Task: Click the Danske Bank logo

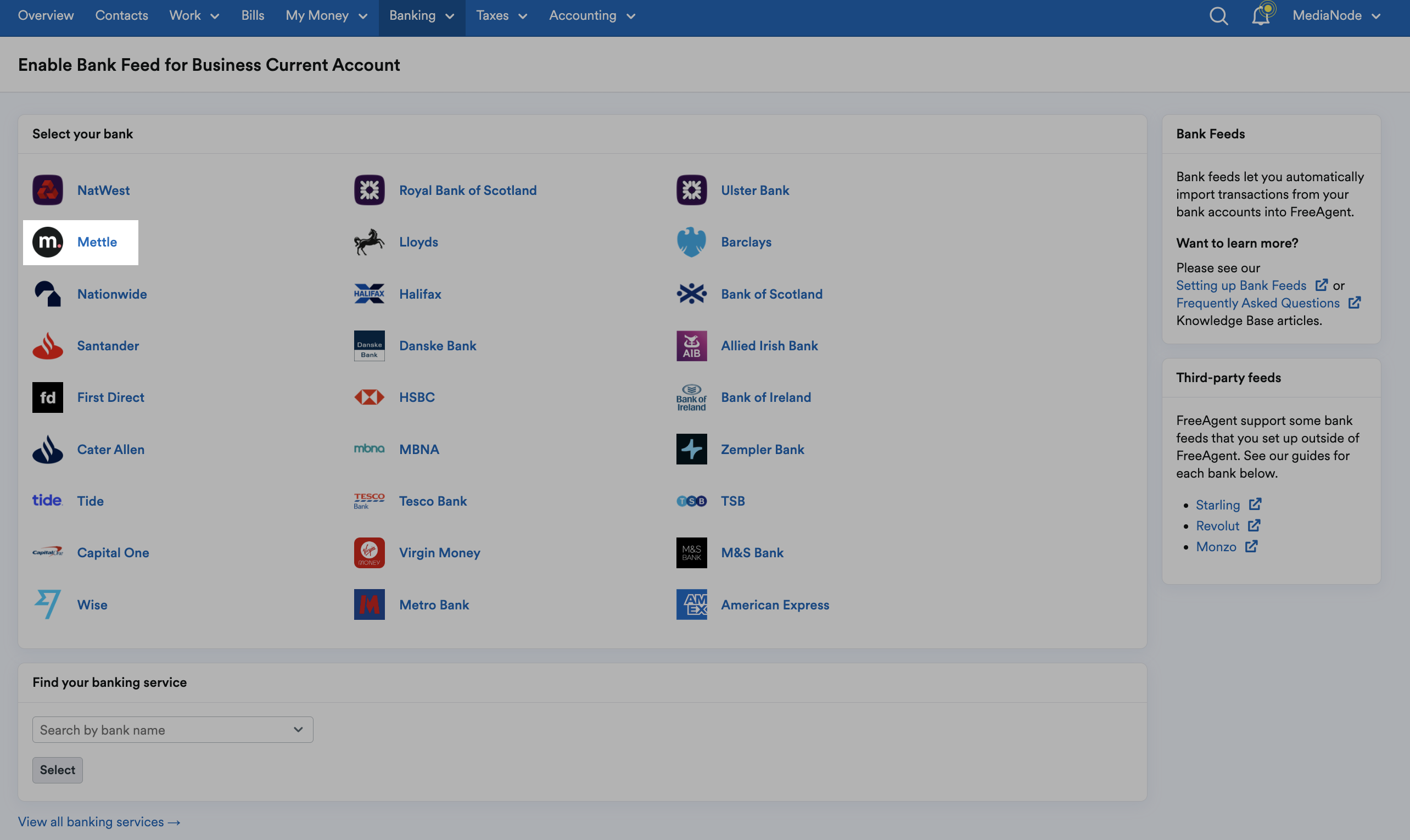Action: click(369, 346)
